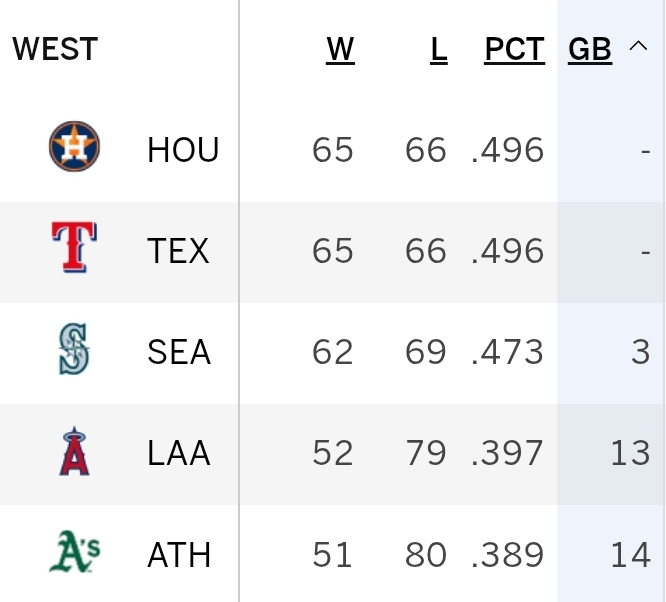
Task: Toggle sort arrow next to GB
Action: tap(638, 46)
